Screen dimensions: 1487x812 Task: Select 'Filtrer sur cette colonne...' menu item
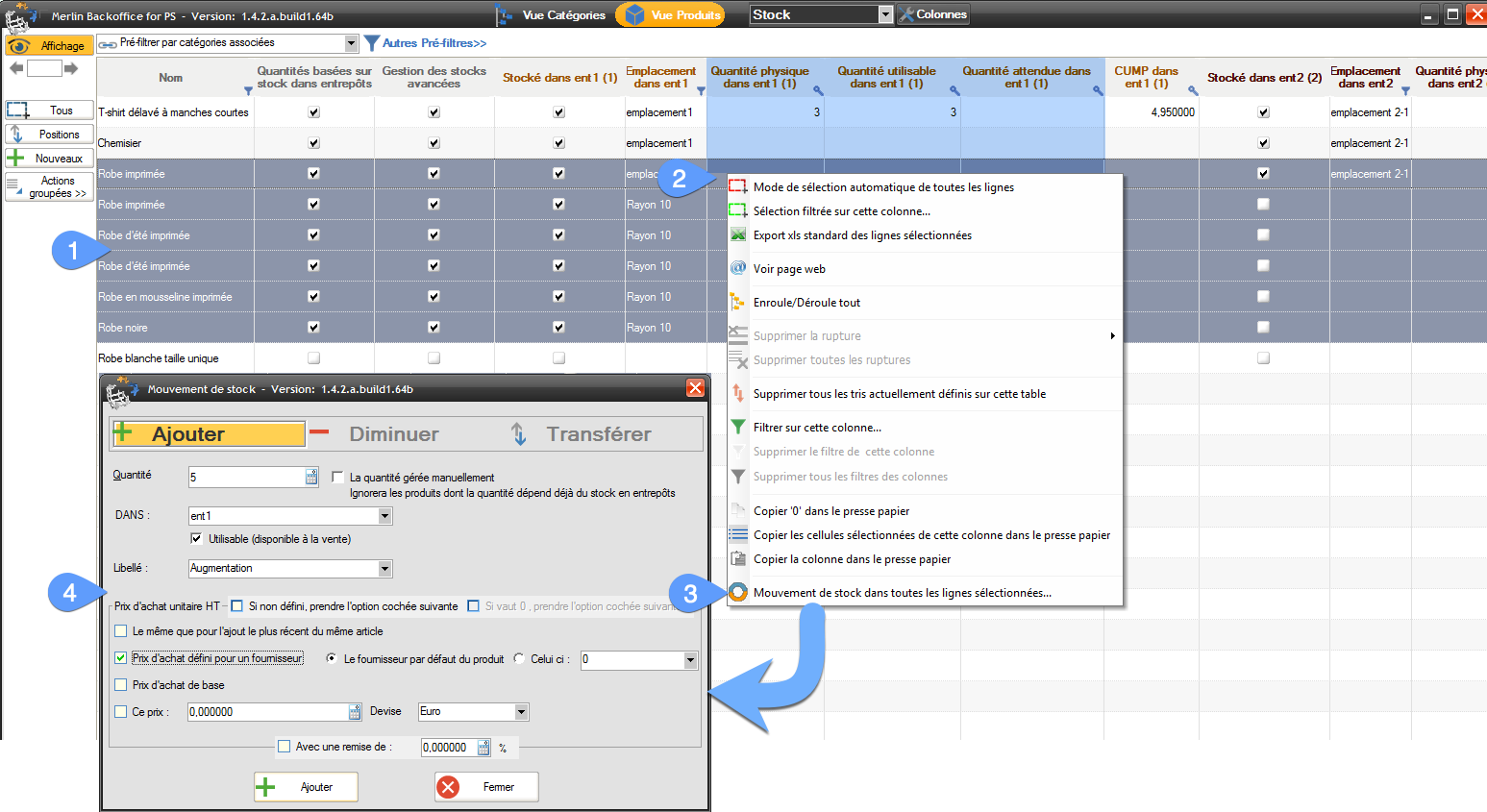tap(817, 428)
